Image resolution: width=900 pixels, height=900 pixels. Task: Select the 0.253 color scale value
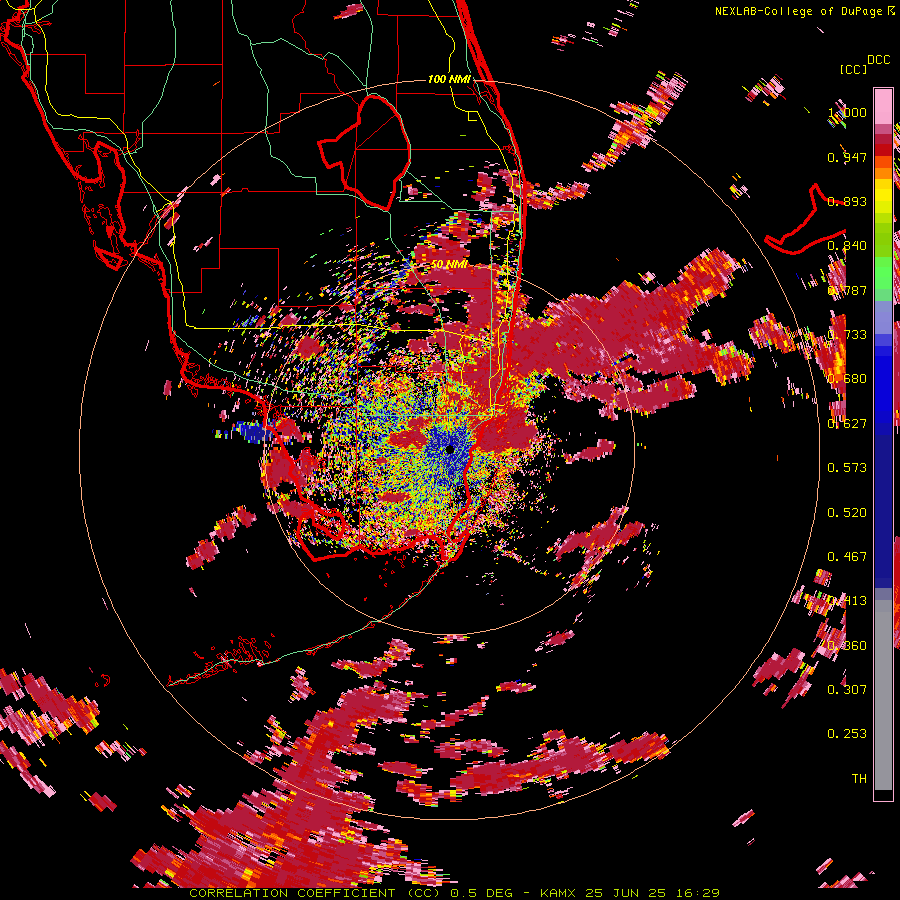tap(847, 734)
